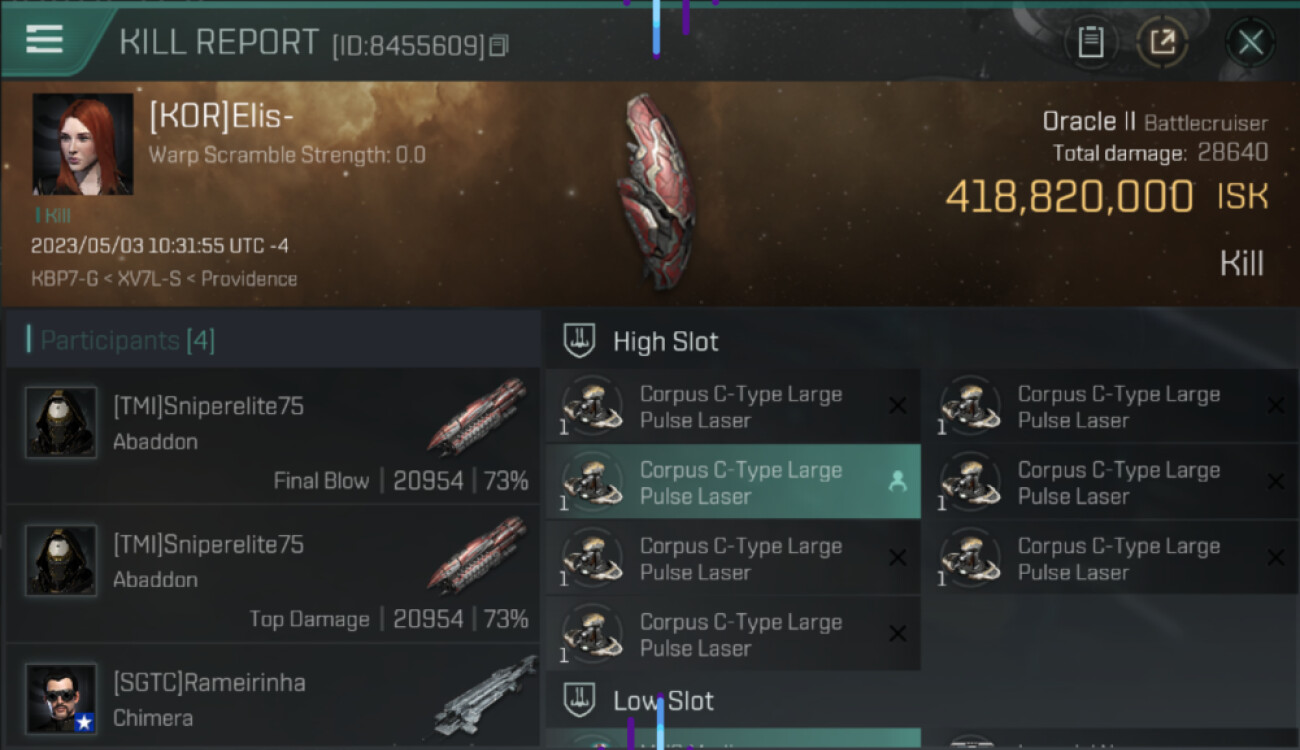Share the kill report via export icon

(x=1162, y=42)
